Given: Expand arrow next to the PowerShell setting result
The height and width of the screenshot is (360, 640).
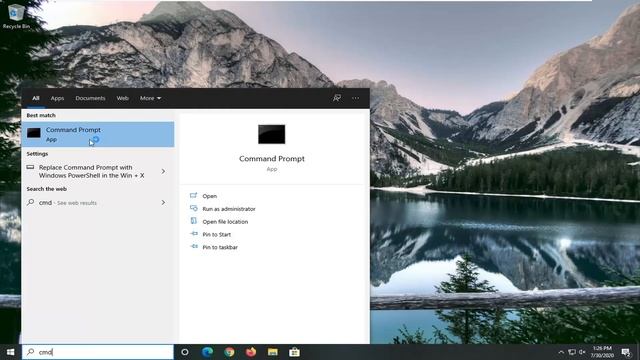Looking at the screenshot, I should tap(163, 171).
